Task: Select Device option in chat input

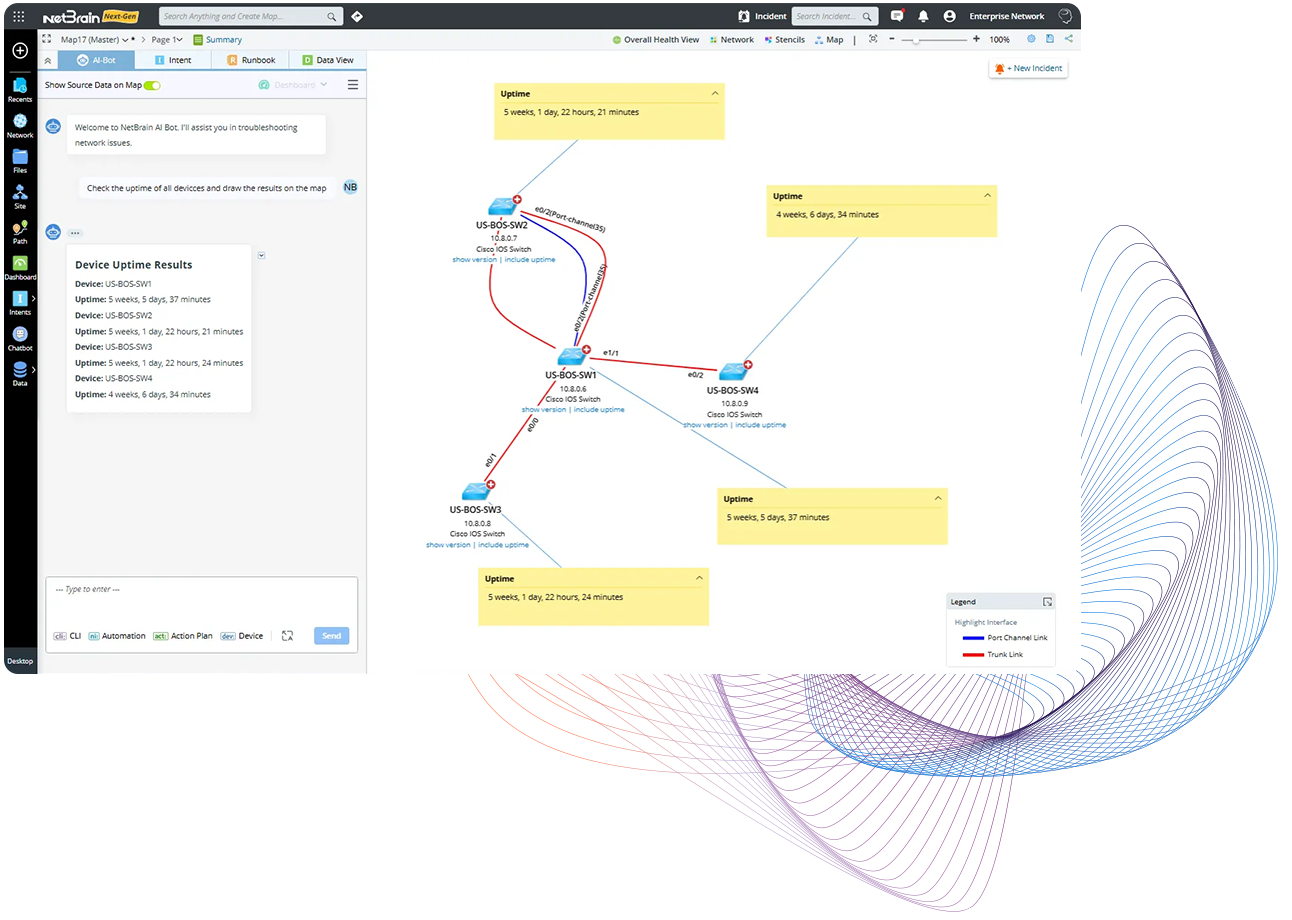Action: click(241, 636)
